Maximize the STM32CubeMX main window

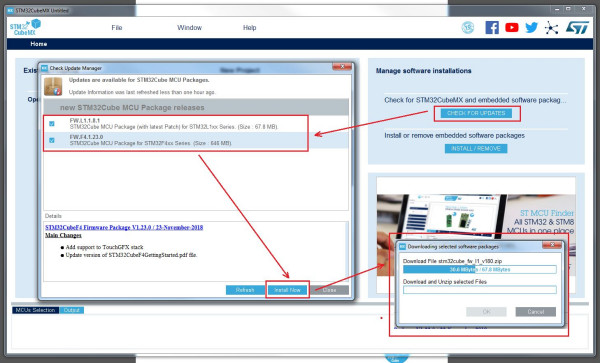coord(569,9)
